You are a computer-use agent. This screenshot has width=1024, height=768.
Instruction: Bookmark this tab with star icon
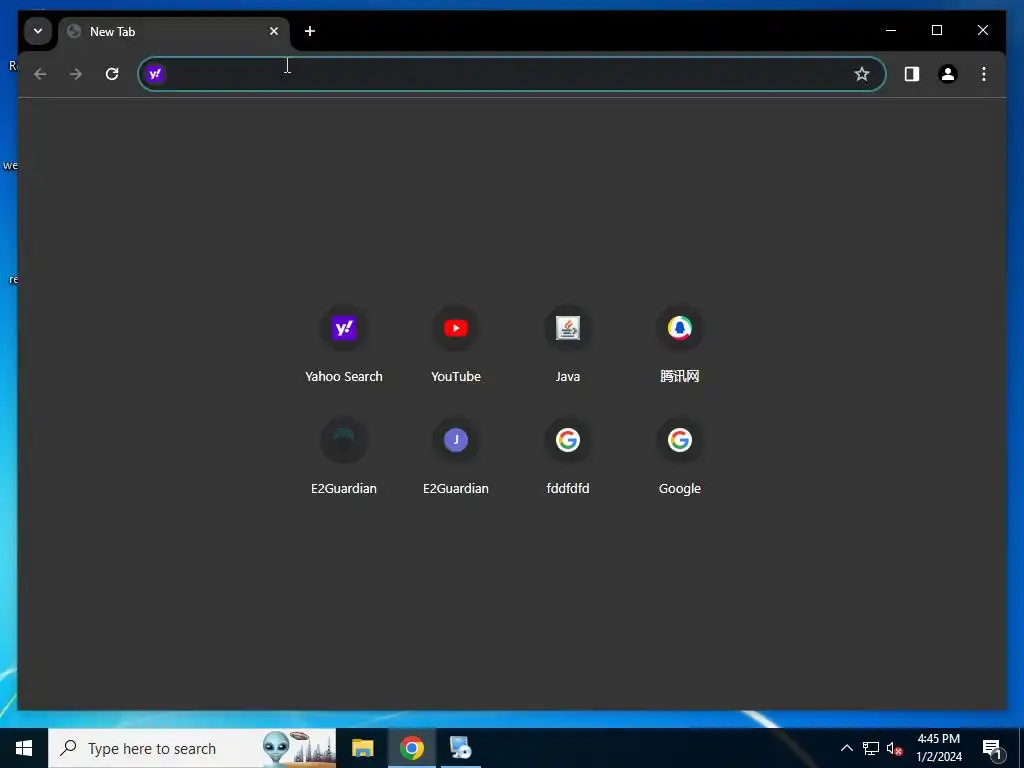click(861, 74)
